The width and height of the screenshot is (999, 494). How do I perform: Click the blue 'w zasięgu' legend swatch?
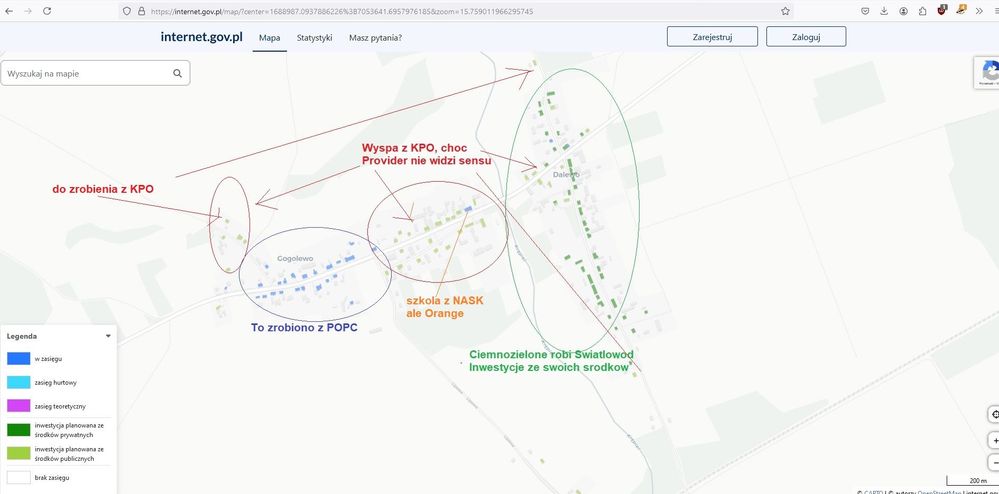18,358
